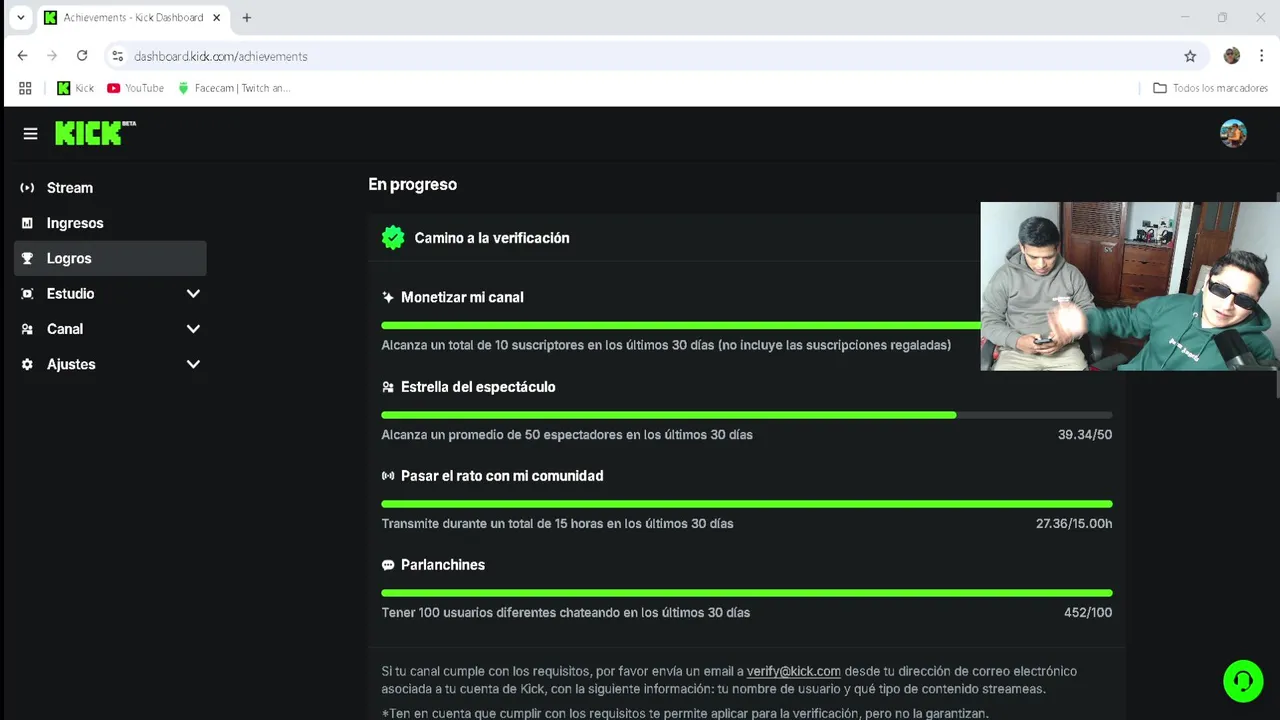This screenshot has height=720, width=1280.
Task: Close the Achievements browser tab
Action: click(x=216, y=17)
